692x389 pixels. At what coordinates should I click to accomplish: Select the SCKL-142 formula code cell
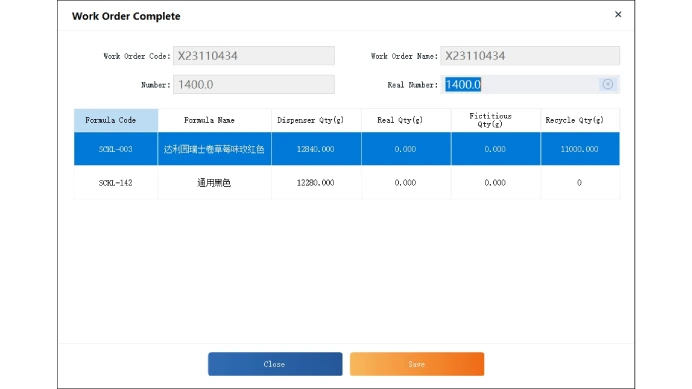coord(116,182)
